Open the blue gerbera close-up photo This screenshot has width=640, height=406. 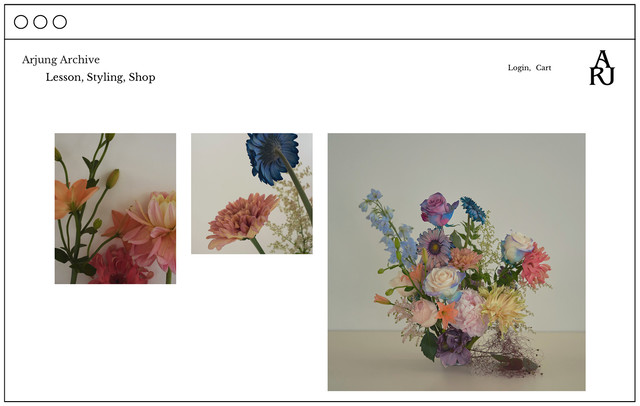252,193
